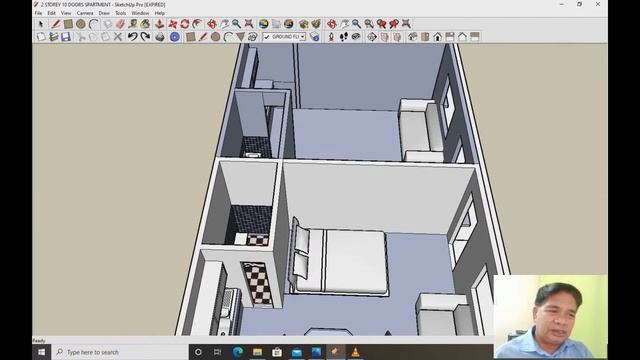Open the Camera menu
The width and height of the screenshot is (640, 360).
click(x=85, y=13)
